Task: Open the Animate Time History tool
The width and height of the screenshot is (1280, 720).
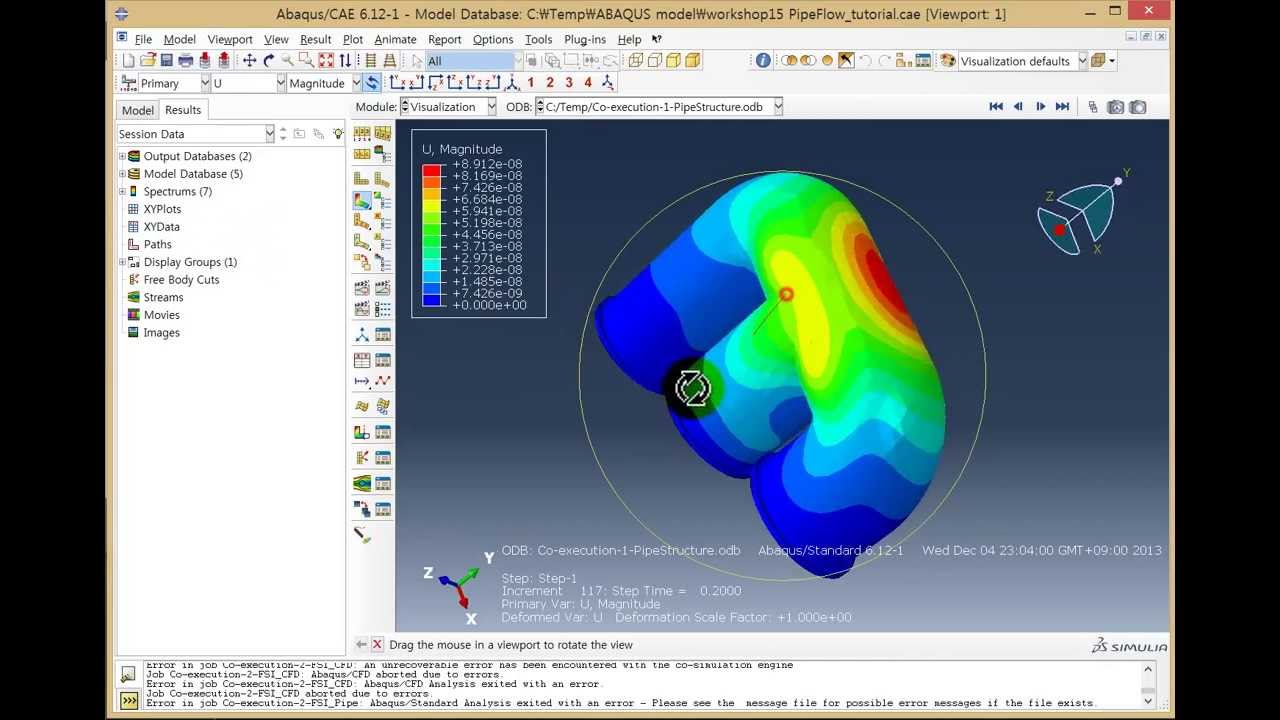Action: point(383,288)
